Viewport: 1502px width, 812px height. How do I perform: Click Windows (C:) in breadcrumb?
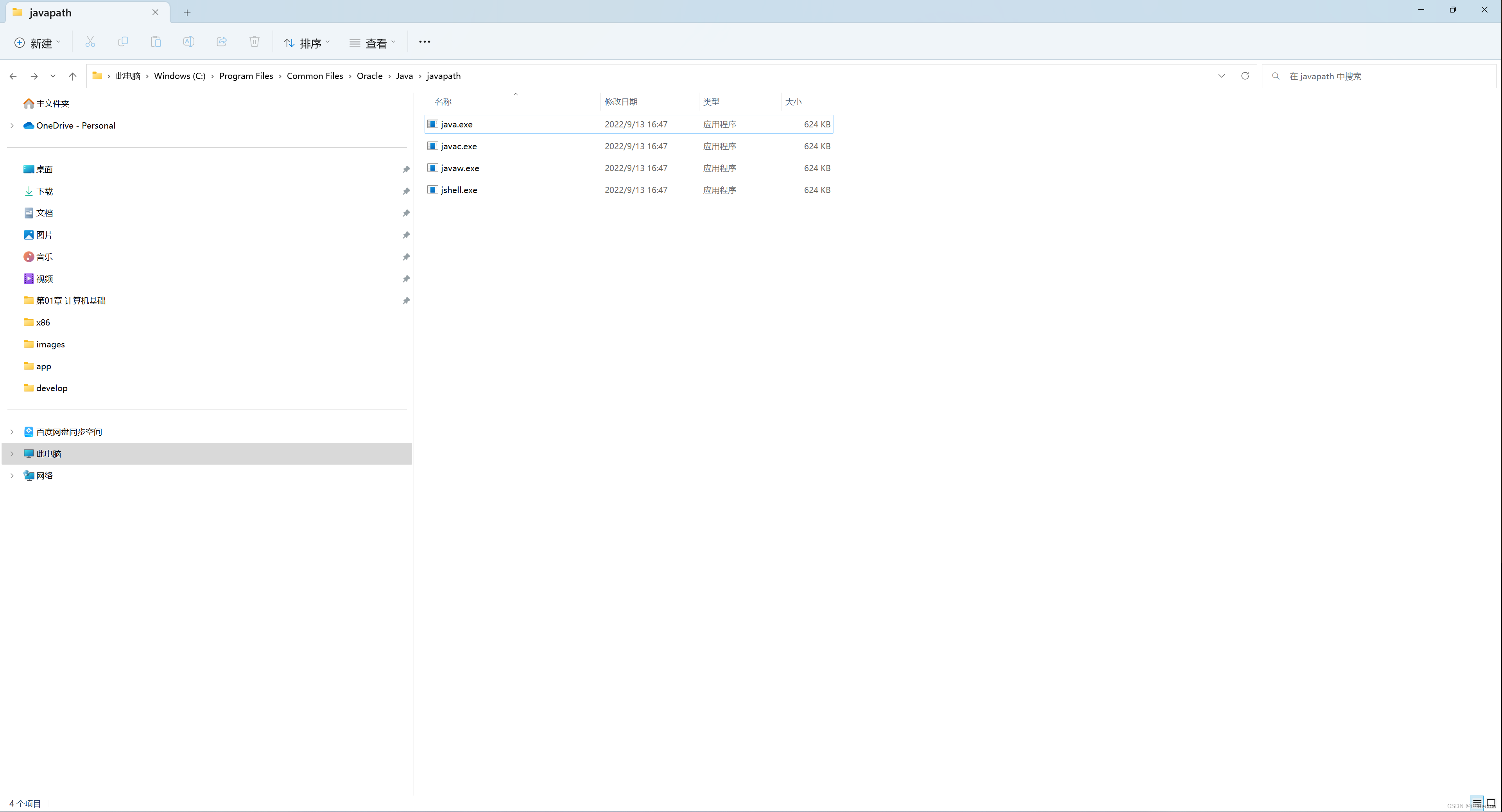tap(179, 76)
